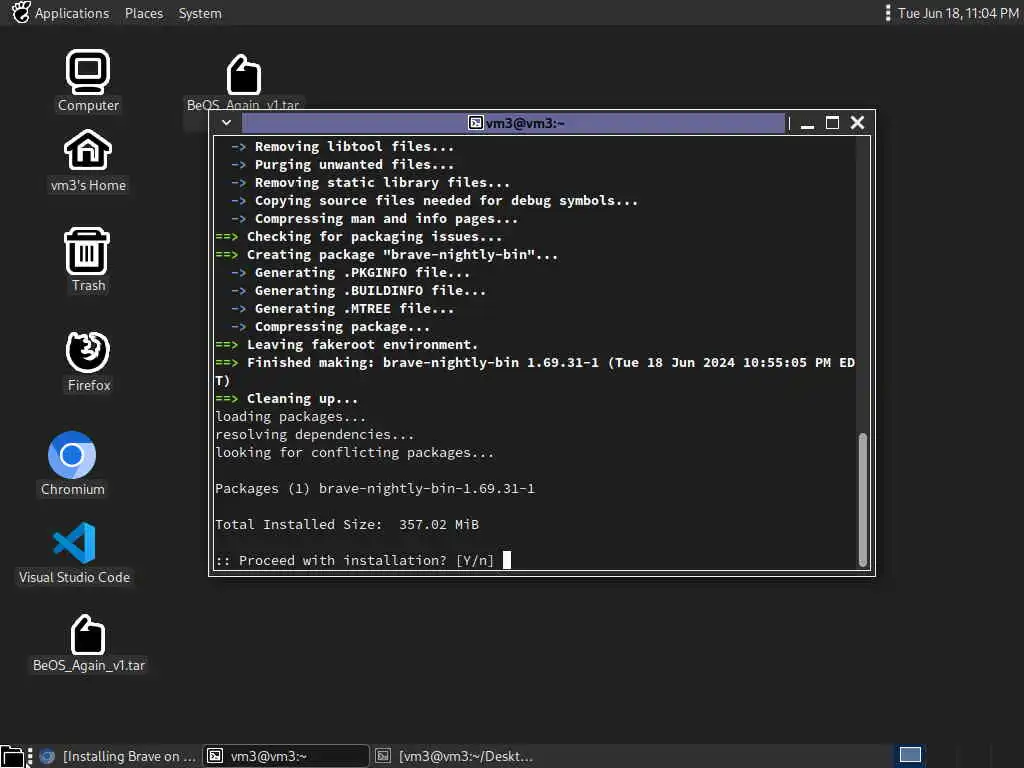This screenshot has width=1024, height=768.
Task: Open the Applications menu
Action: 72,13
